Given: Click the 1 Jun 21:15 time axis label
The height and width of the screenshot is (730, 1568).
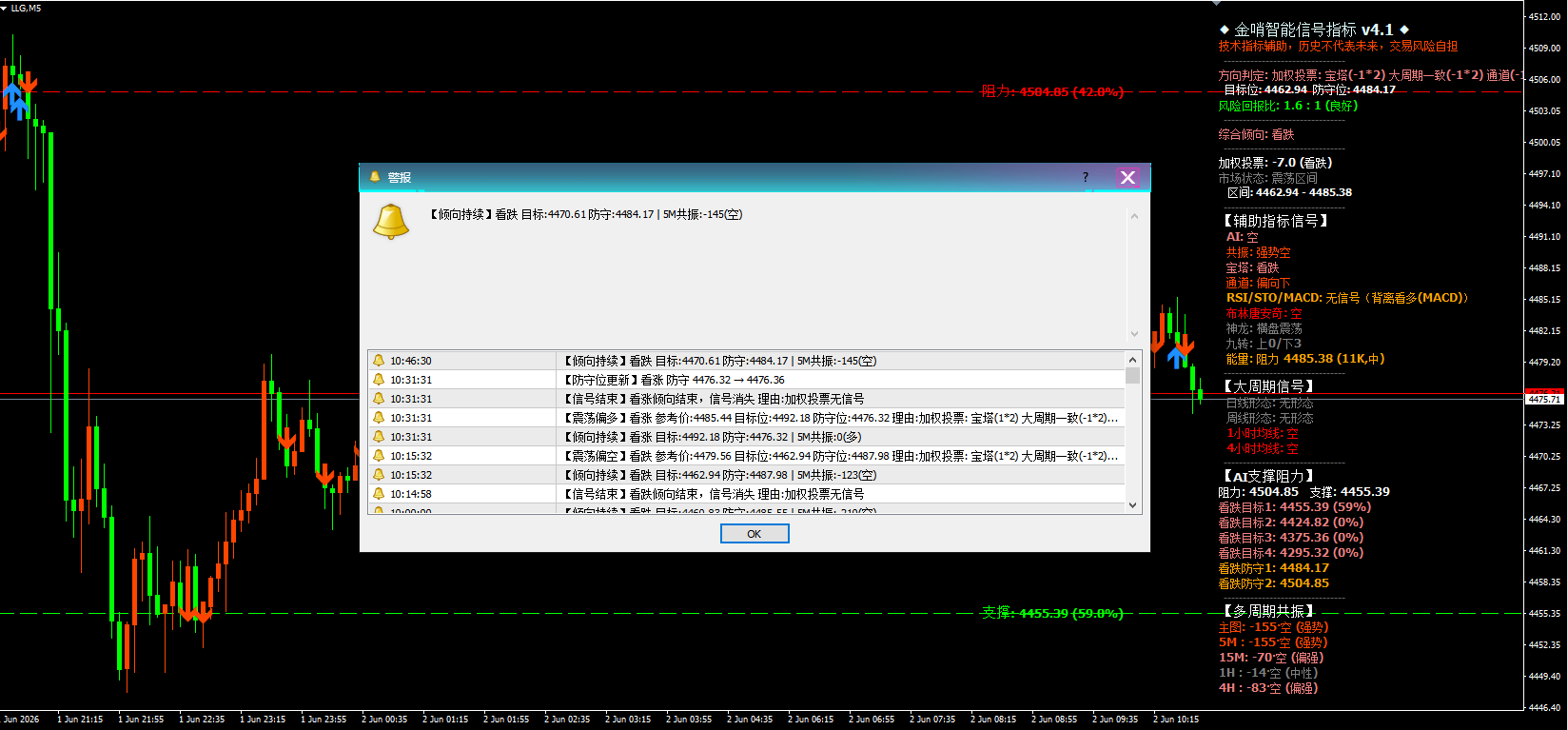Looking at the screenshot, I should tap(80, 720).
